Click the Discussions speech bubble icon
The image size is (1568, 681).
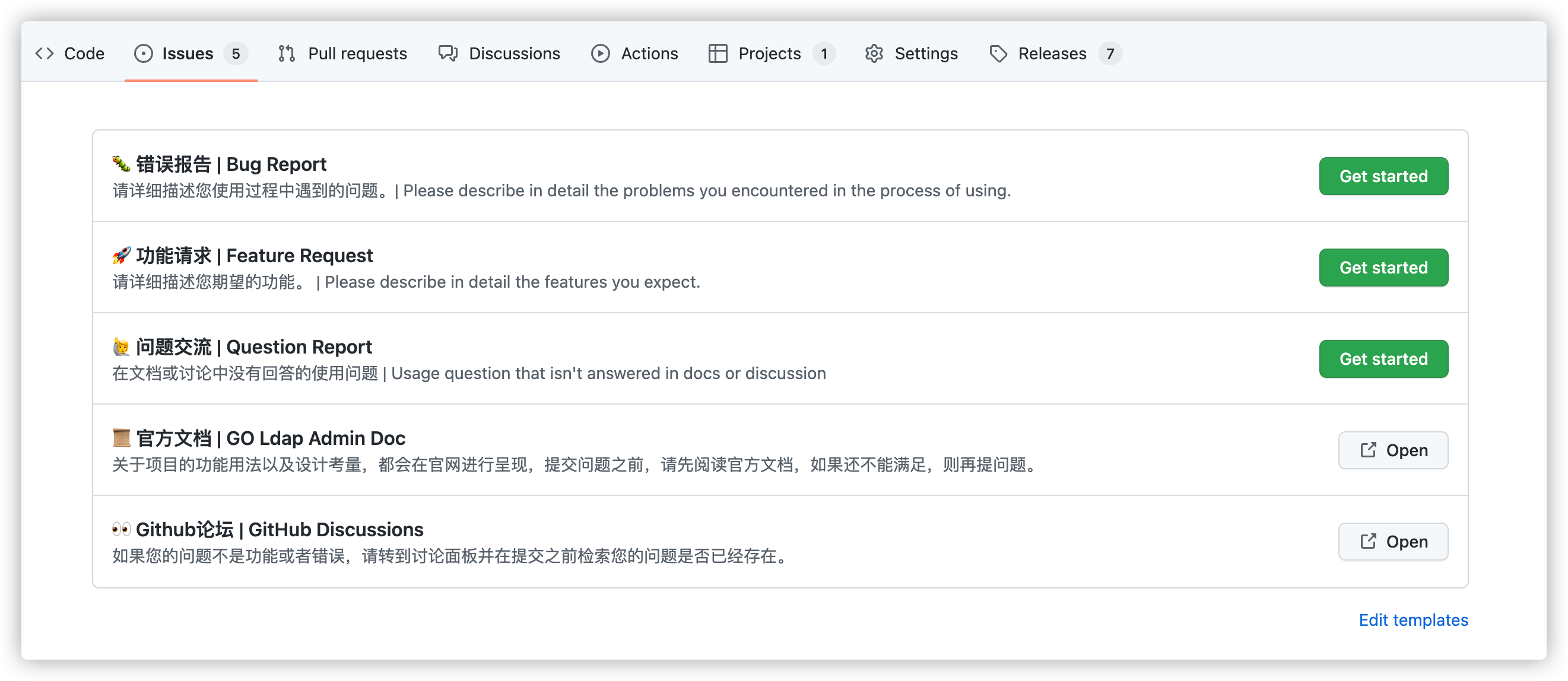pyautogui.click(x=448, y=53)
